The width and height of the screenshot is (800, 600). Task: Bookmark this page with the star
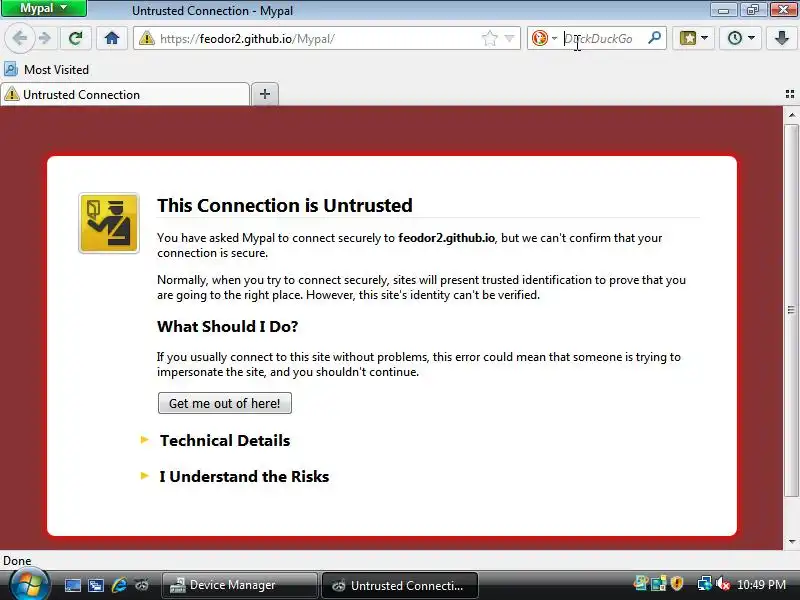tap(489, 38)
